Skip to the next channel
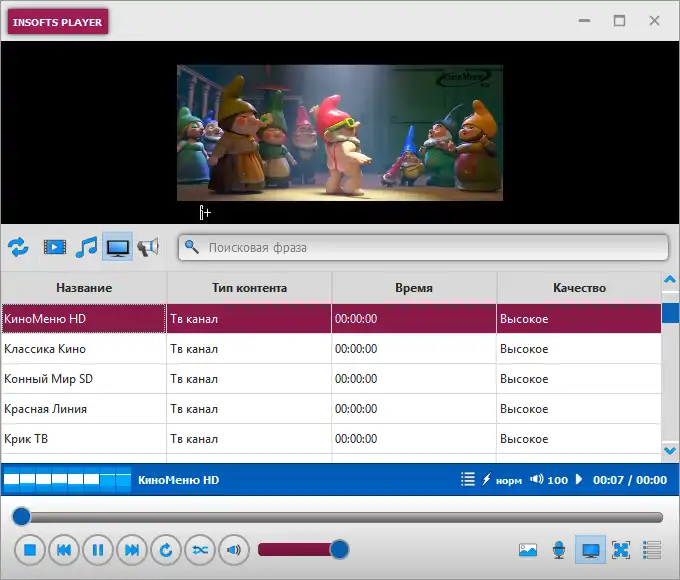The width and height of the screenshot is (680, 580). 132,550
